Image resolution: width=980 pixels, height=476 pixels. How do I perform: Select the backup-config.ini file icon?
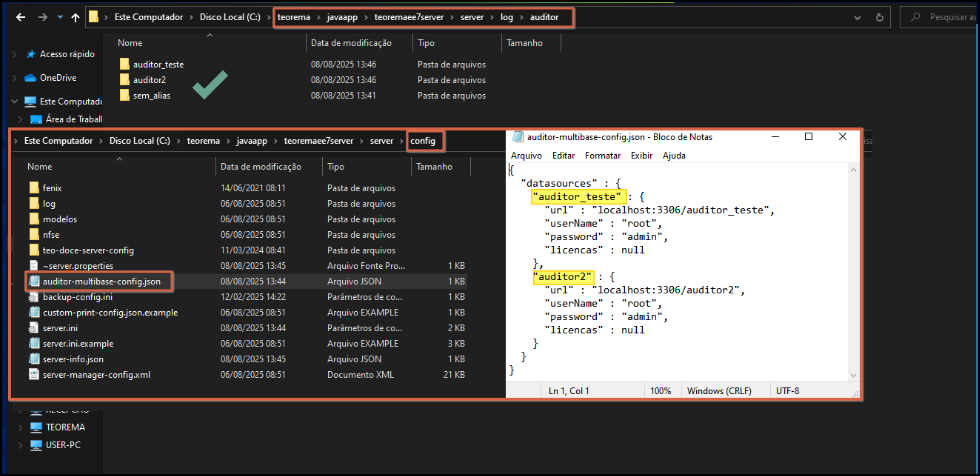coord(34,297)
